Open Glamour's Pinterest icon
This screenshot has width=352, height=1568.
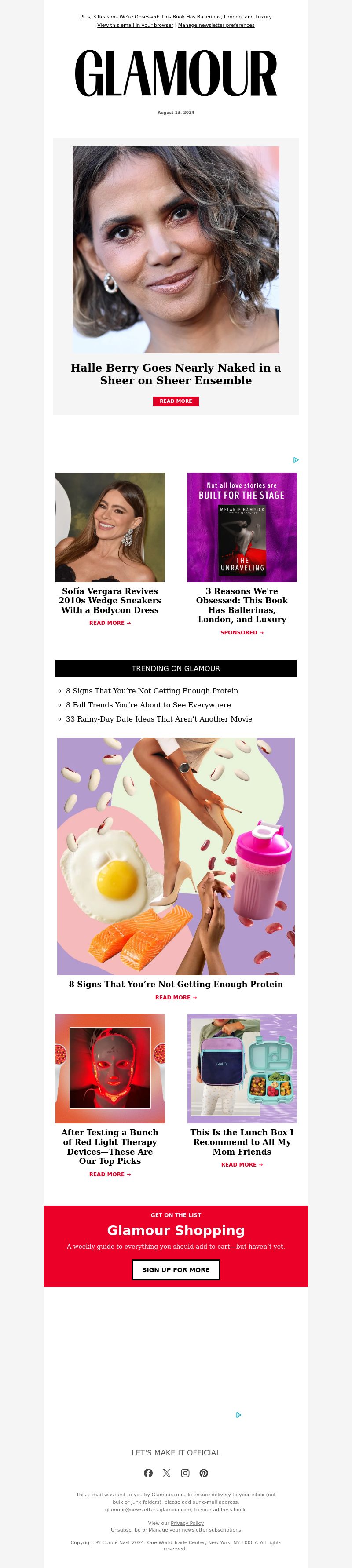[x=203, y=1473]
